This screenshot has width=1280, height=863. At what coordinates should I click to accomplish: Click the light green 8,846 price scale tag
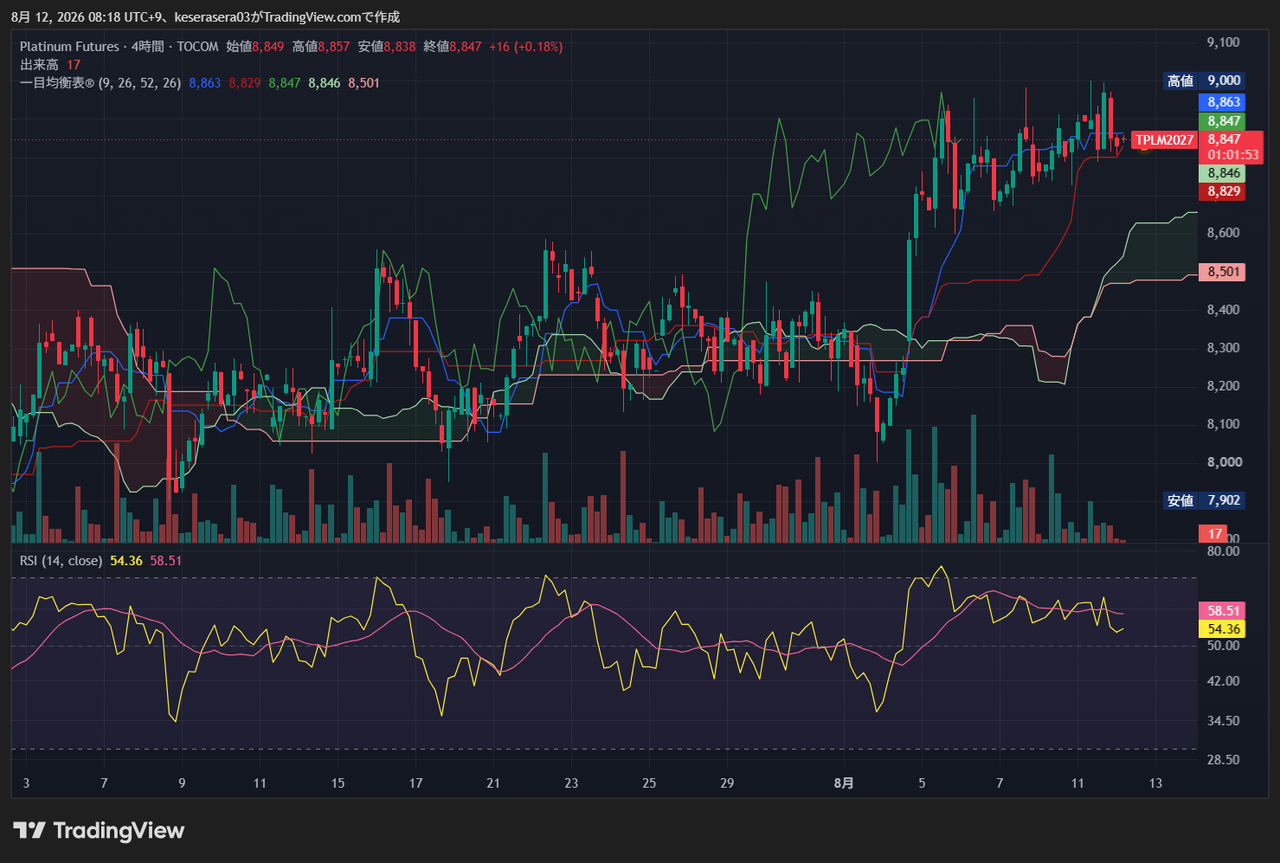(x=1221, y=173)
